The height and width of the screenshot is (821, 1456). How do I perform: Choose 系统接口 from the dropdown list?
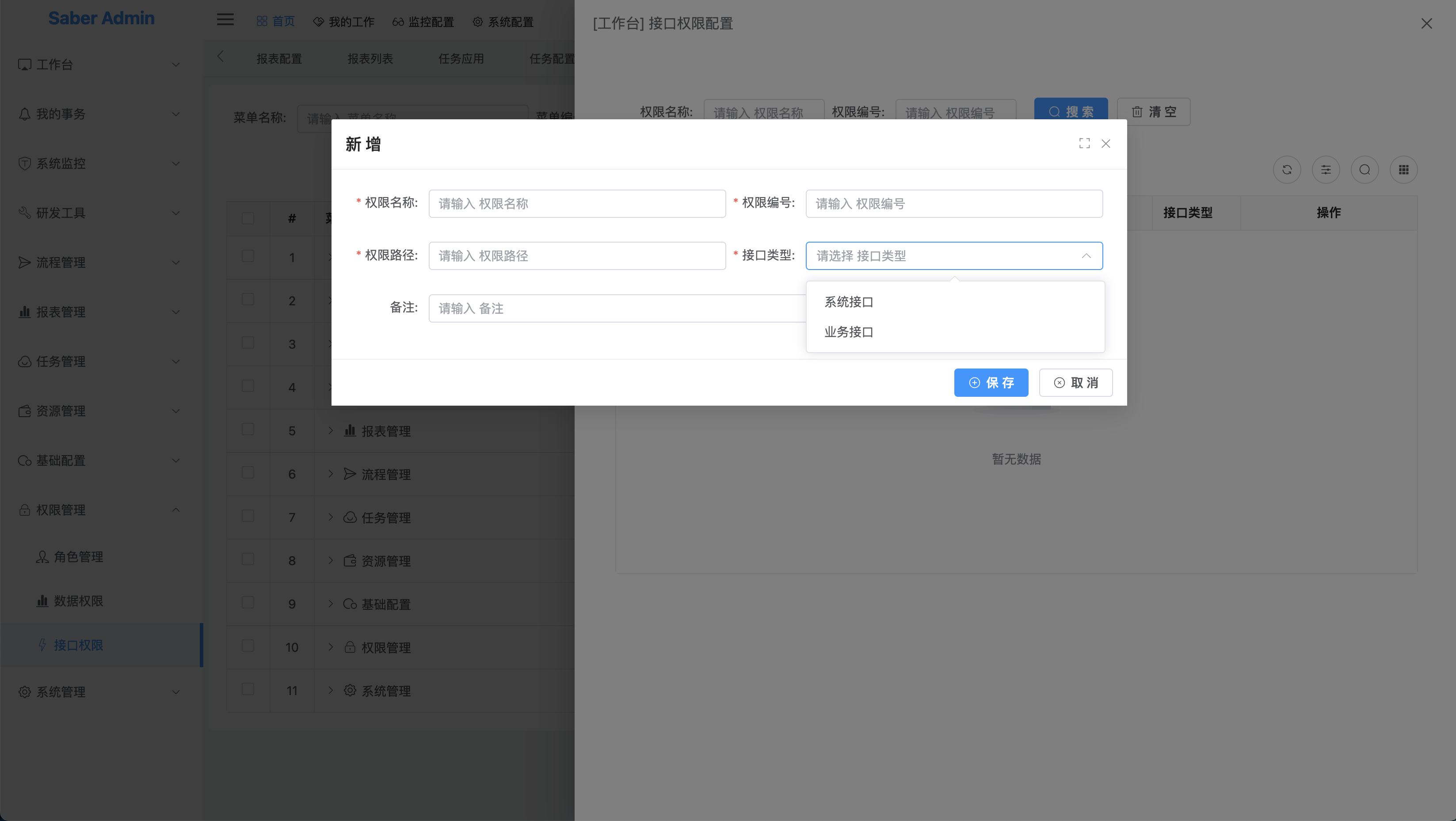[x=955, y=302]
